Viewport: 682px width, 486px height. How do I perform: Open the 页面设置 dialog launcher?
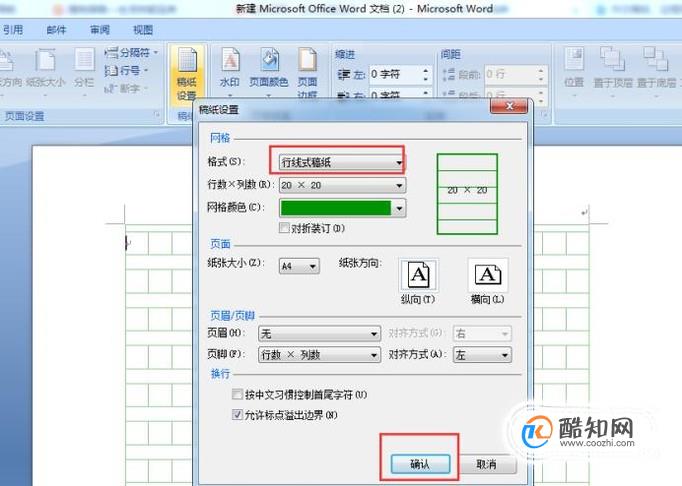pos(157,115)
